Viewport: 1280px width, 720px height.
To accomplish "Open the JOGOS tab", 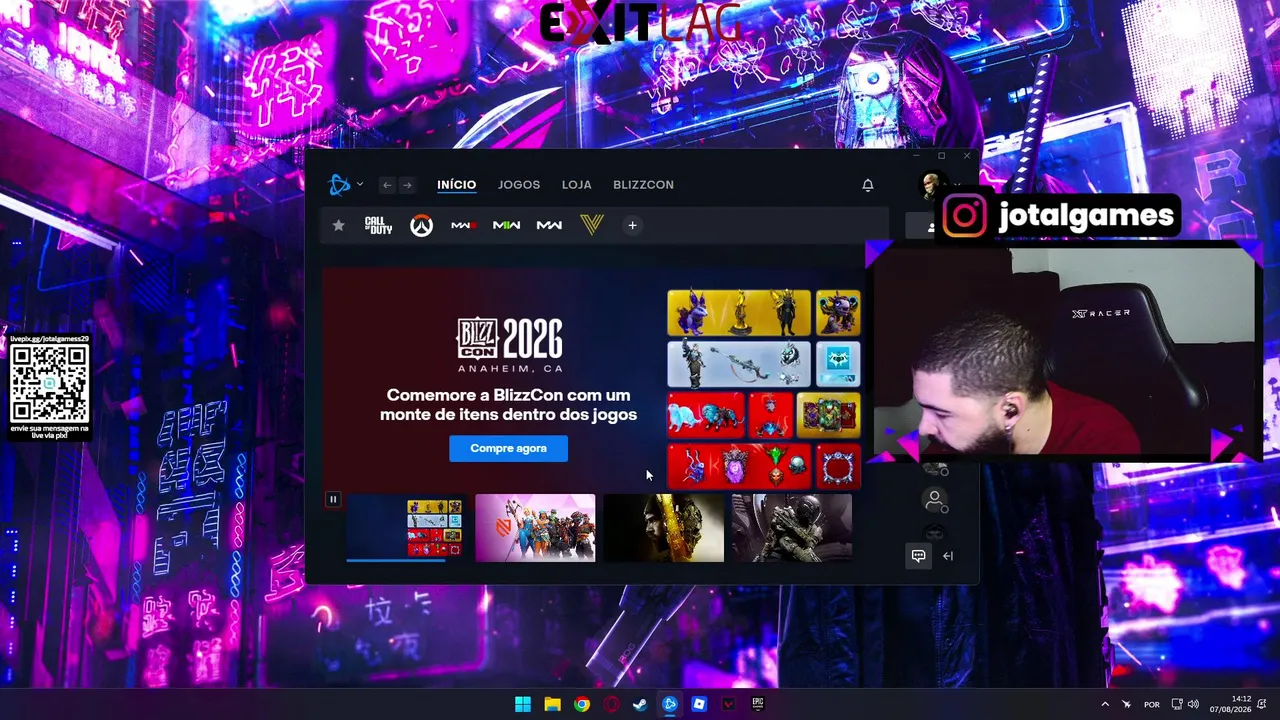I will 519,185.
